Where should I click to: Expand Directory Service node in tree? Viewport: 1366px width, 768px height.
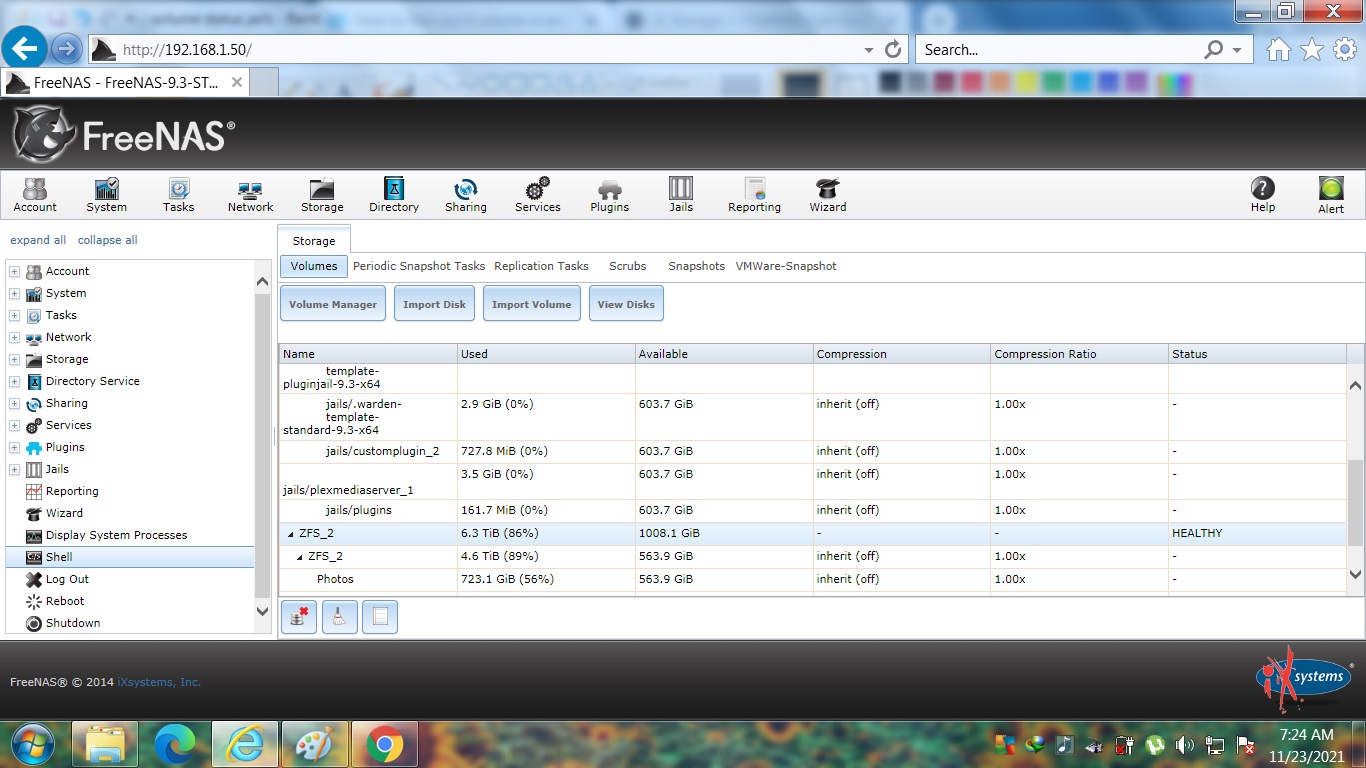pyautogui.click(x=15, y=381)
